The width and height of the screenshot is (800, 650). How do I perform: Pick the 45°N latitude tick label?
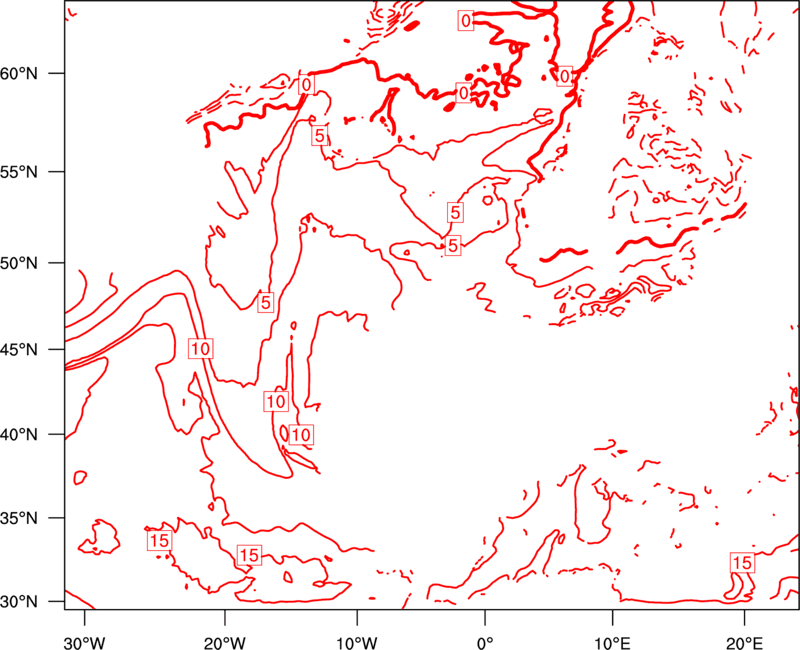pyautogui.click(x=30, y=350)
